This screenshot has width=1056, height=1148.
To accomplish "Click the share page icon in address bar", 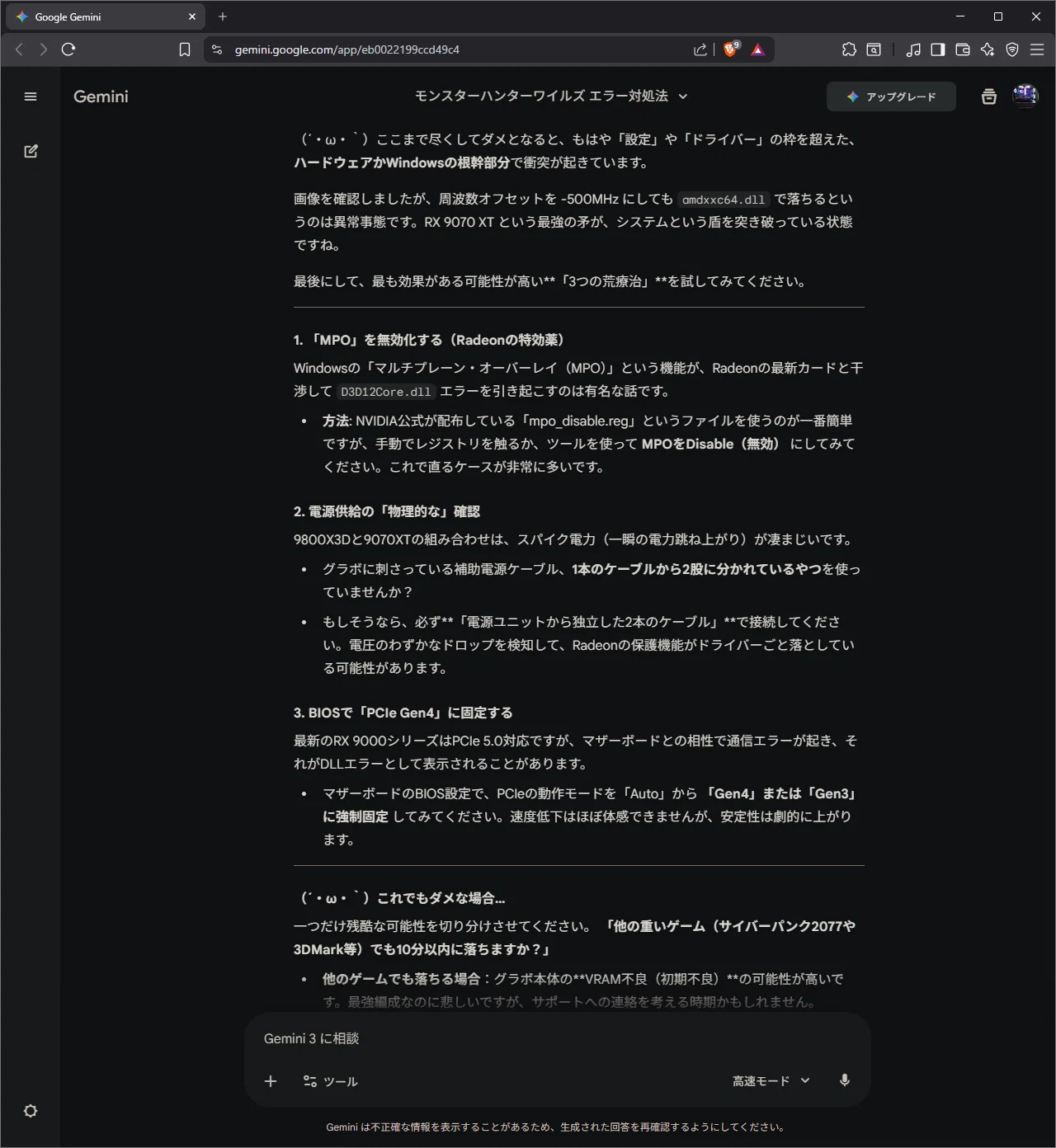I will [x=700, y=49].
